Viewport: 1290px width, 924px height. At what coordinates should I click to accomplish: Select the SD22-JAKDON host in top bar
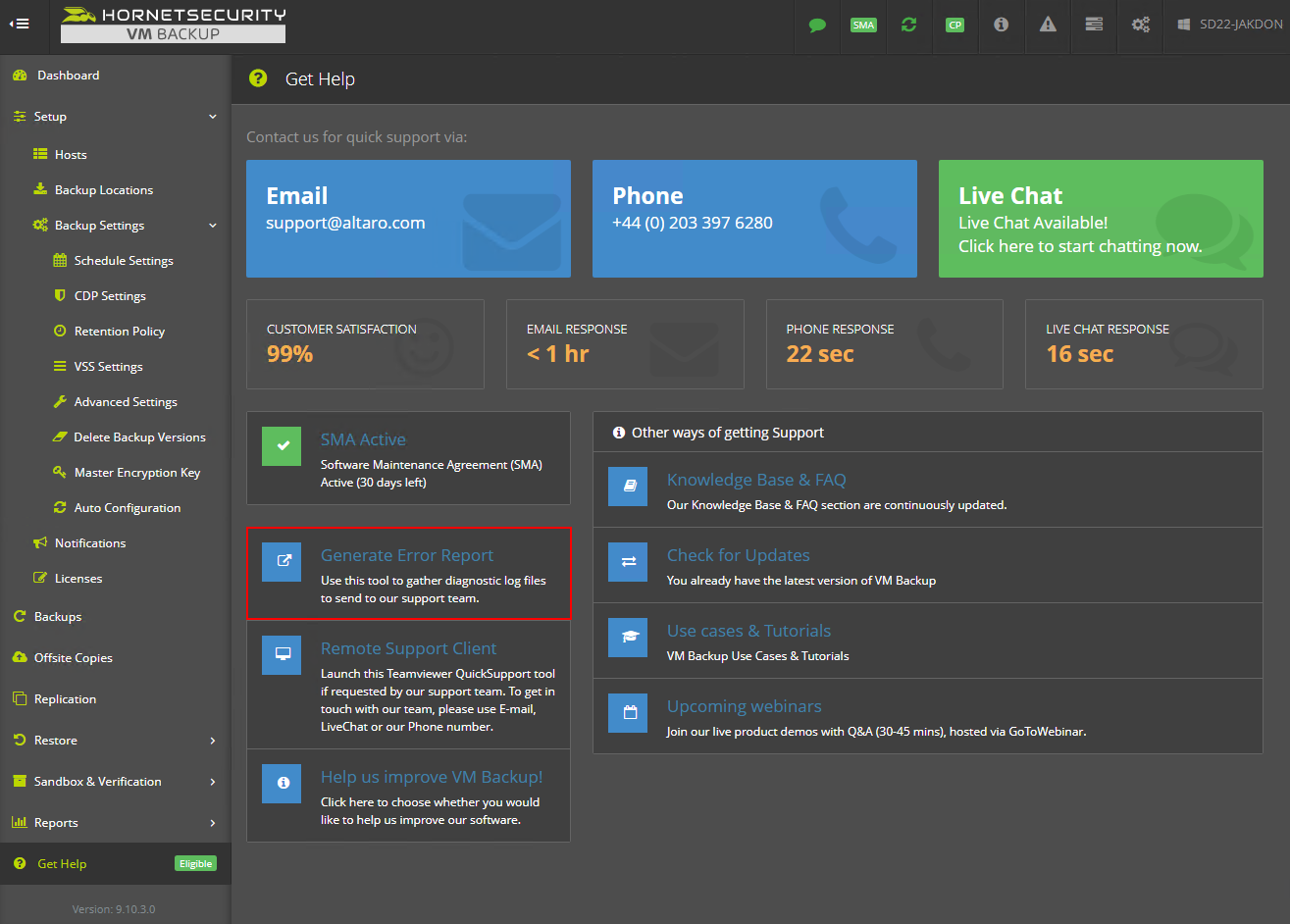(1229, 26)
